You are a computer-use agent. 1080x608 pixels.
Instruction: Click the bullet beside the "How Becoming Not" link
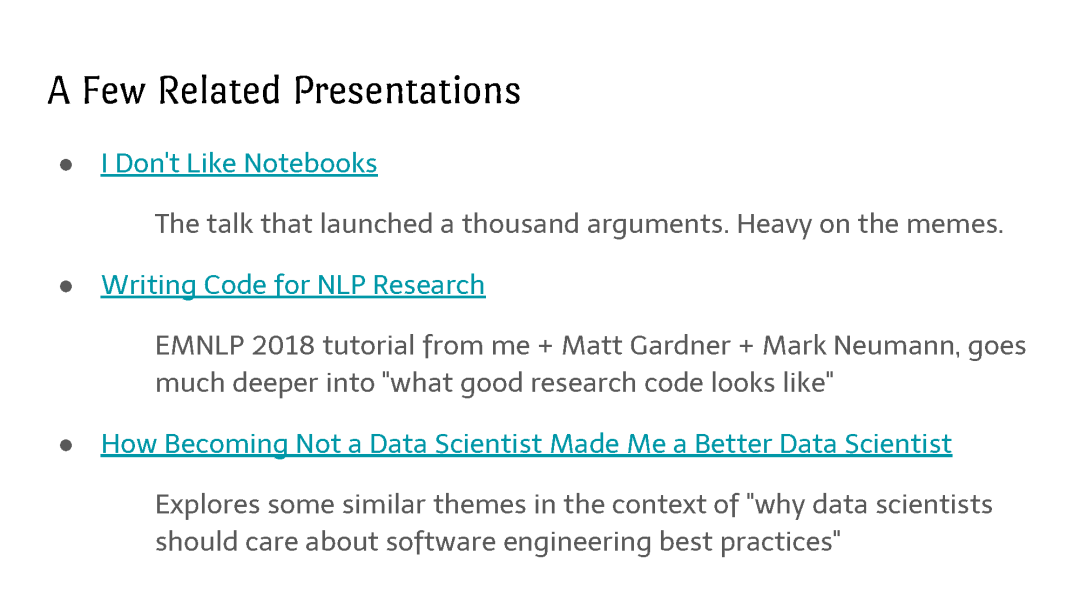click(x=66, y=445)
